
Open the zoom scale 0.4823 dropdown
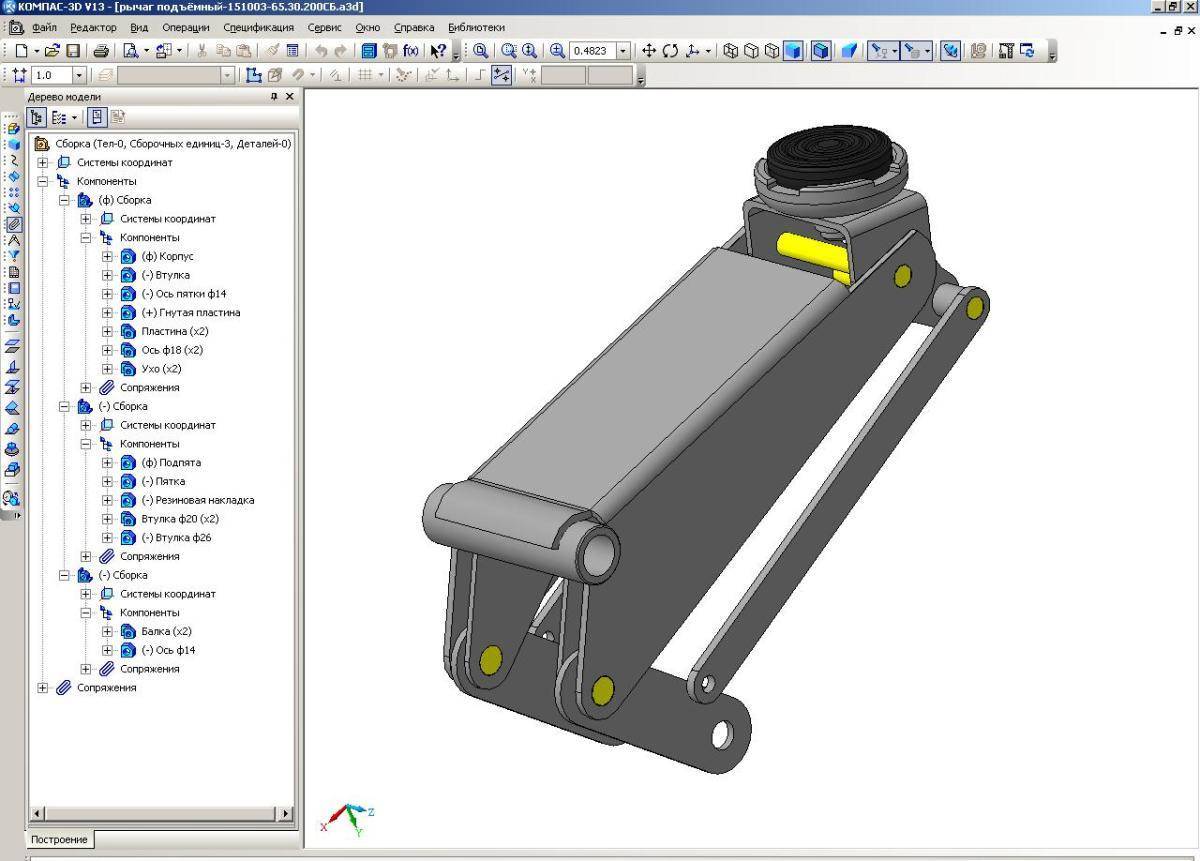pos(624,50)
